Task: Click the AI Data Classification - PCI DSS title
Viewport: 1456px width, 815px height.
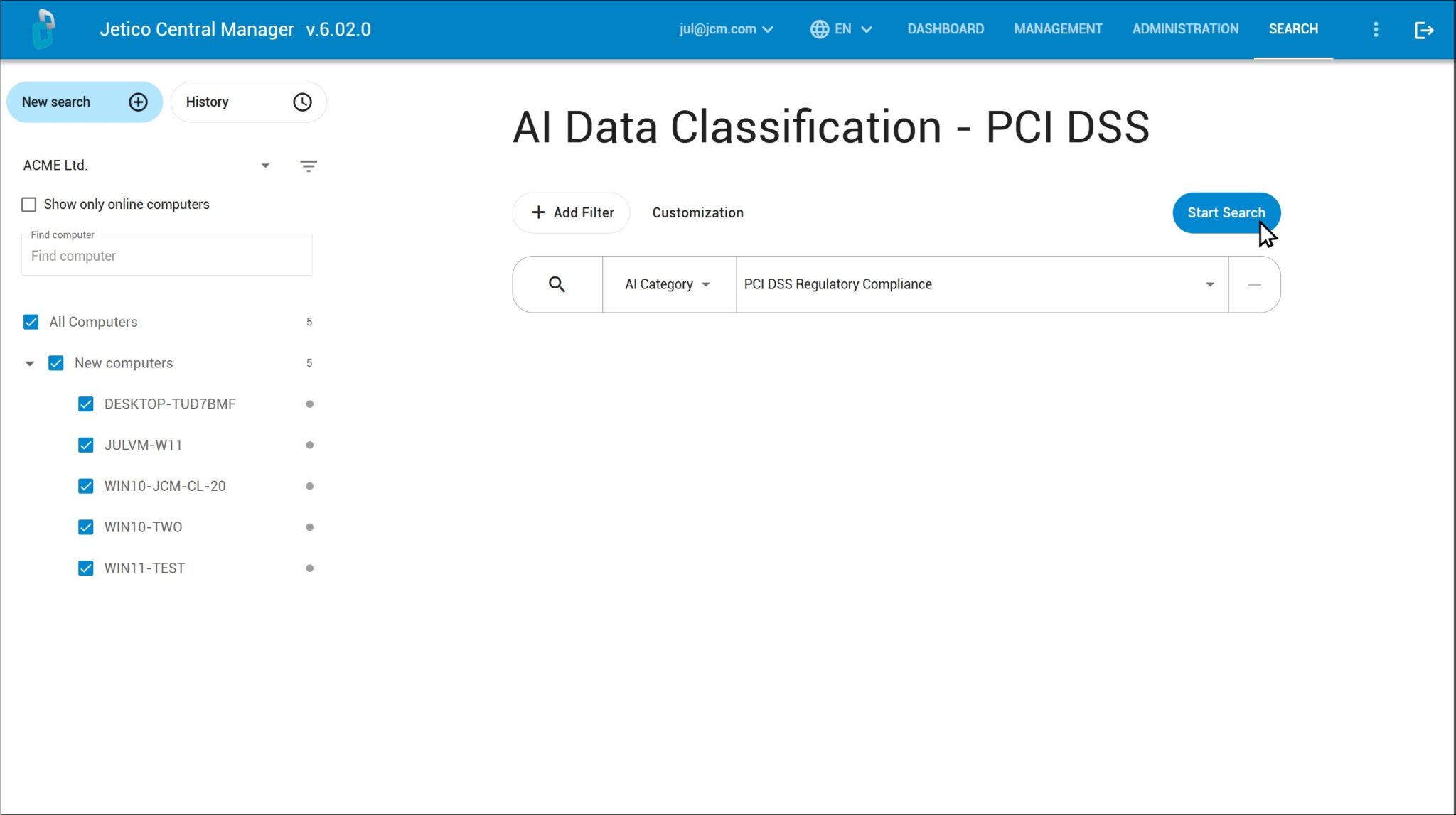Action: pos(831,127)
